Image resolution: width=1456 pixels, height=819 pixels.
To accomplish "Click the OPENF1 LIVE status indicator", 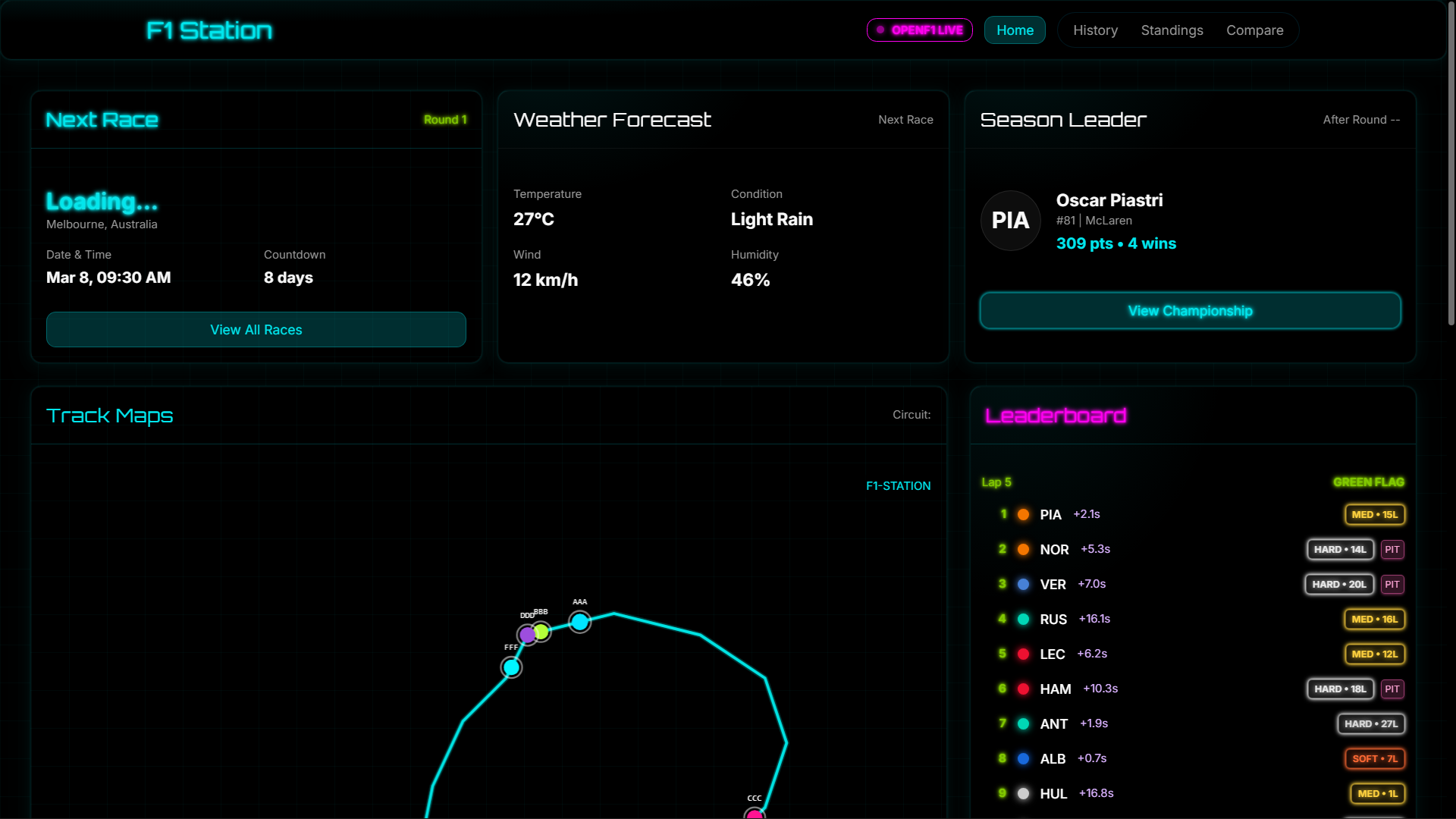I will [x=919, y=30].
